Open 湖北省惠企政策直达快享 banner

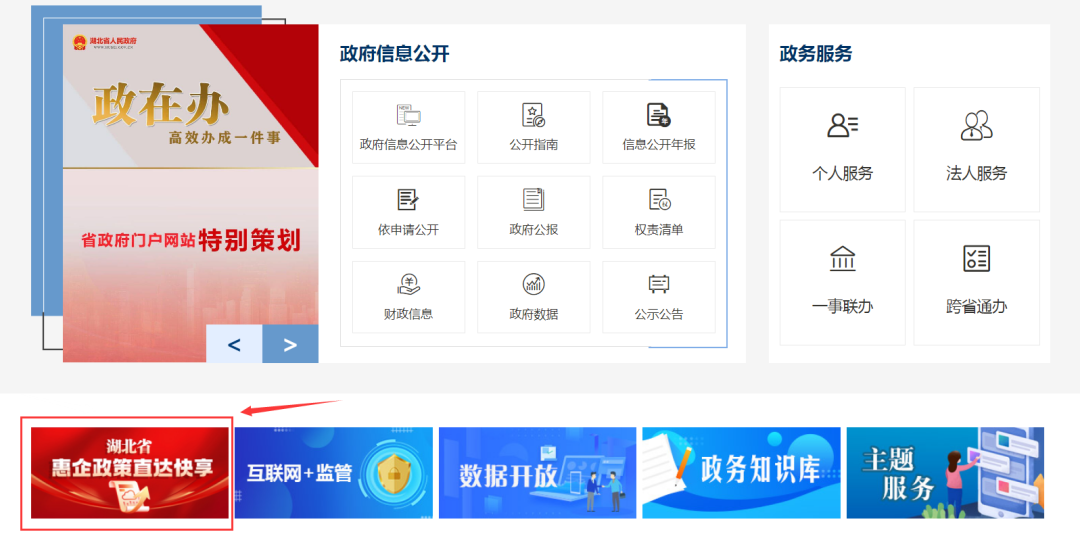130,473
